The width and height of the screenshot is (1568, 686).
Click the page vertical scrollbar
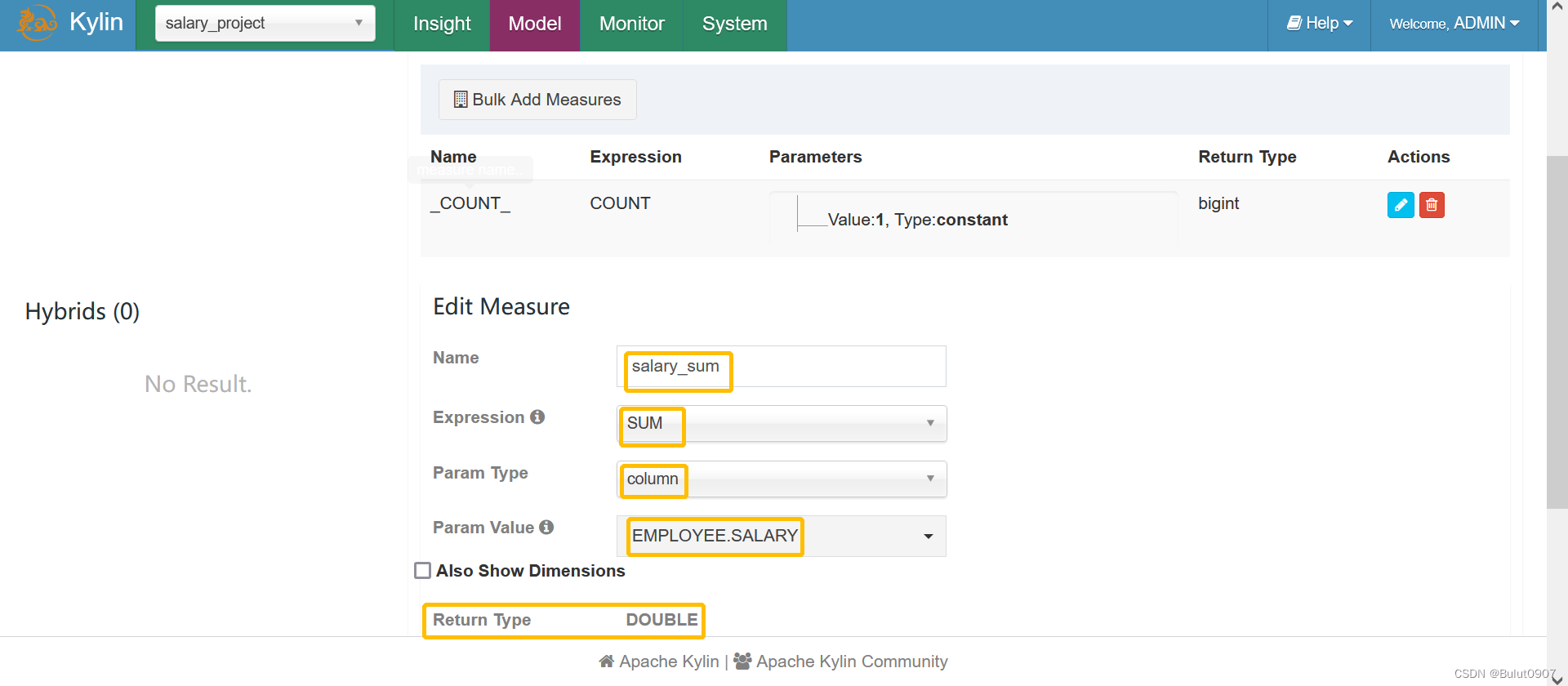[x=1557, y=331]
